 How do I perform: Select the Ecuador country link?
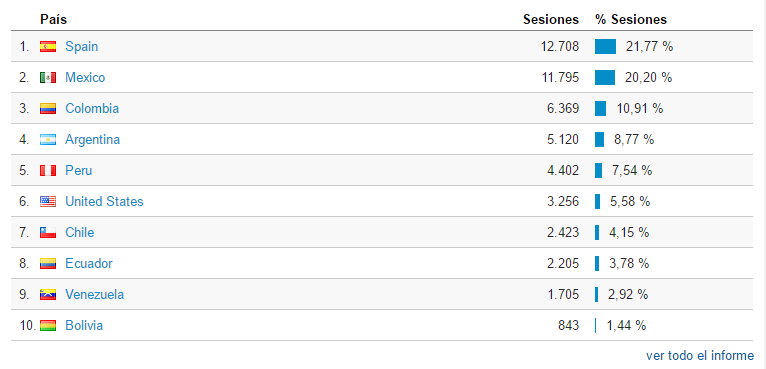point(89,263)
